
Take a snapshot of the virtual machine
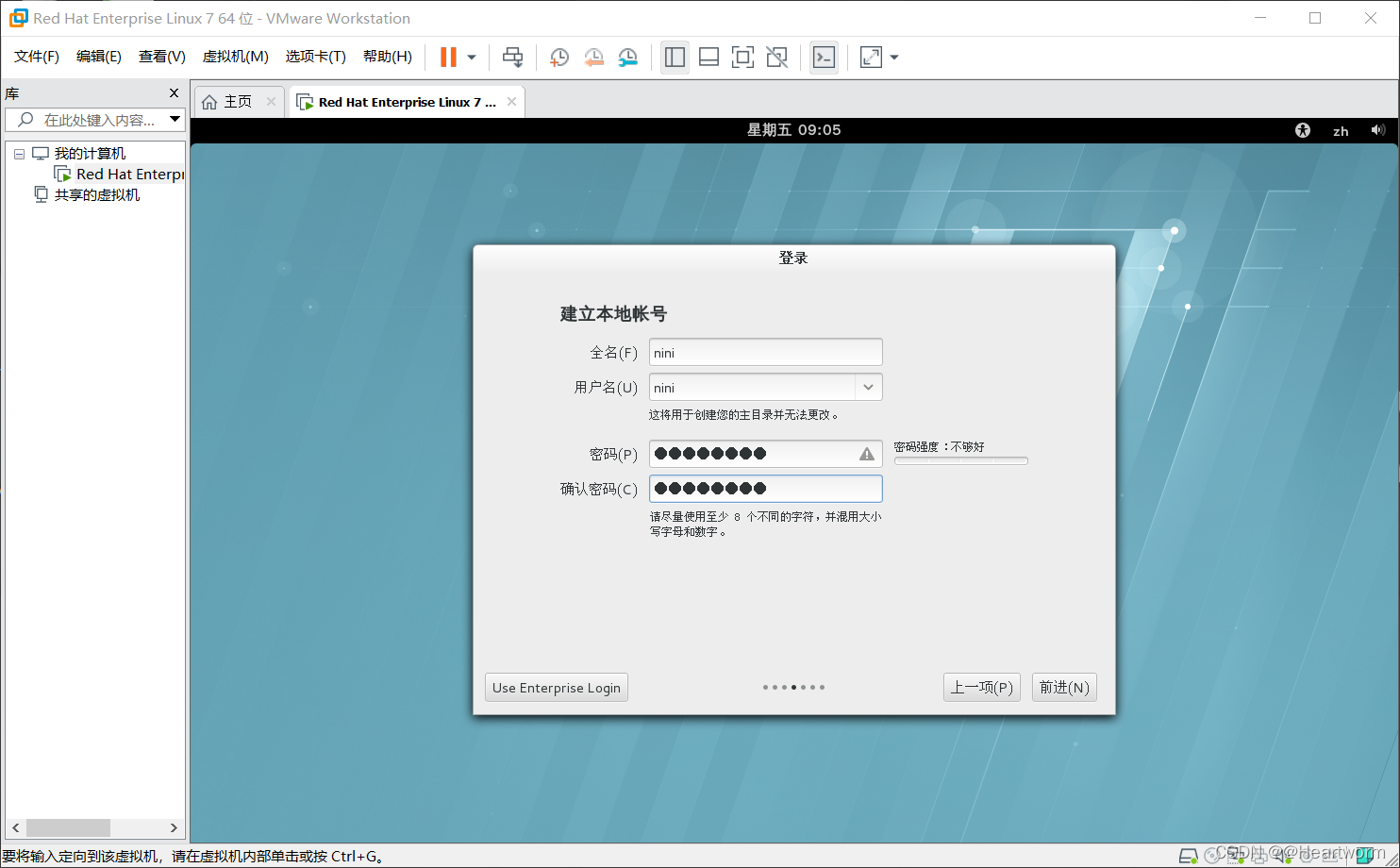pos(559,58)
